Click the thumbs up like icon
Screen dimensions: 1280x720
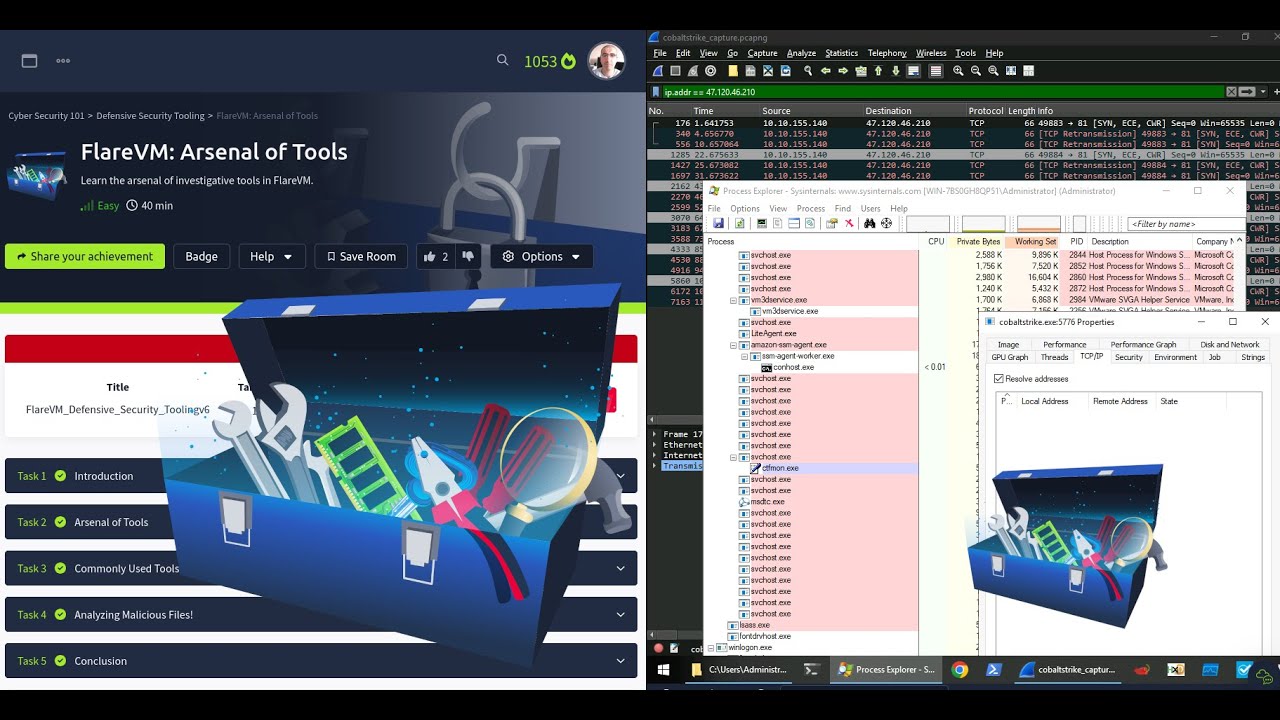pyautogui.click(x=429, y=257)
